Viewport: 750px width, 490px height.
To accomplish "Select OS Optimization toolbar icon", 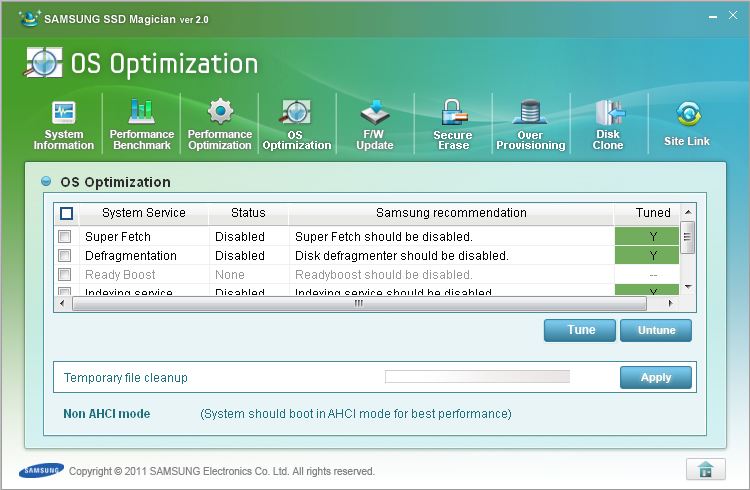I will [296, 112].
